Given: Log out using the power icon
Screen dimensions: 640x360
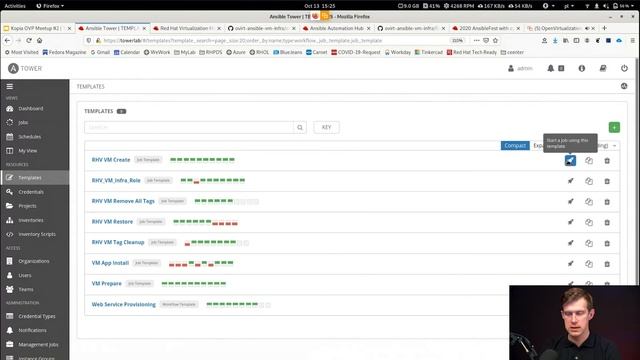Looking at the screenshot, I should click(x=624, y=68).
